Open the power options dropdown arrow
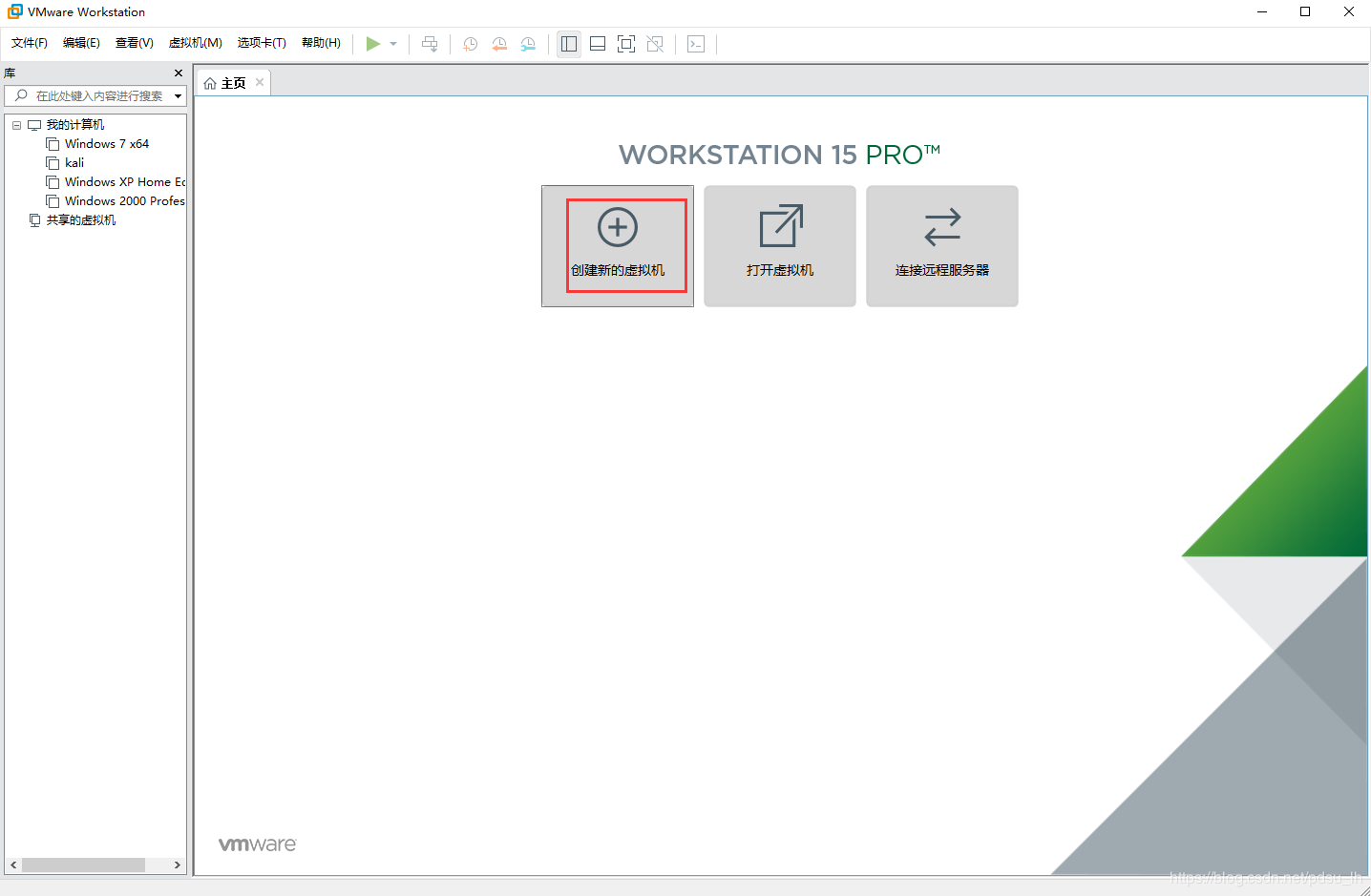 [393, 44]
